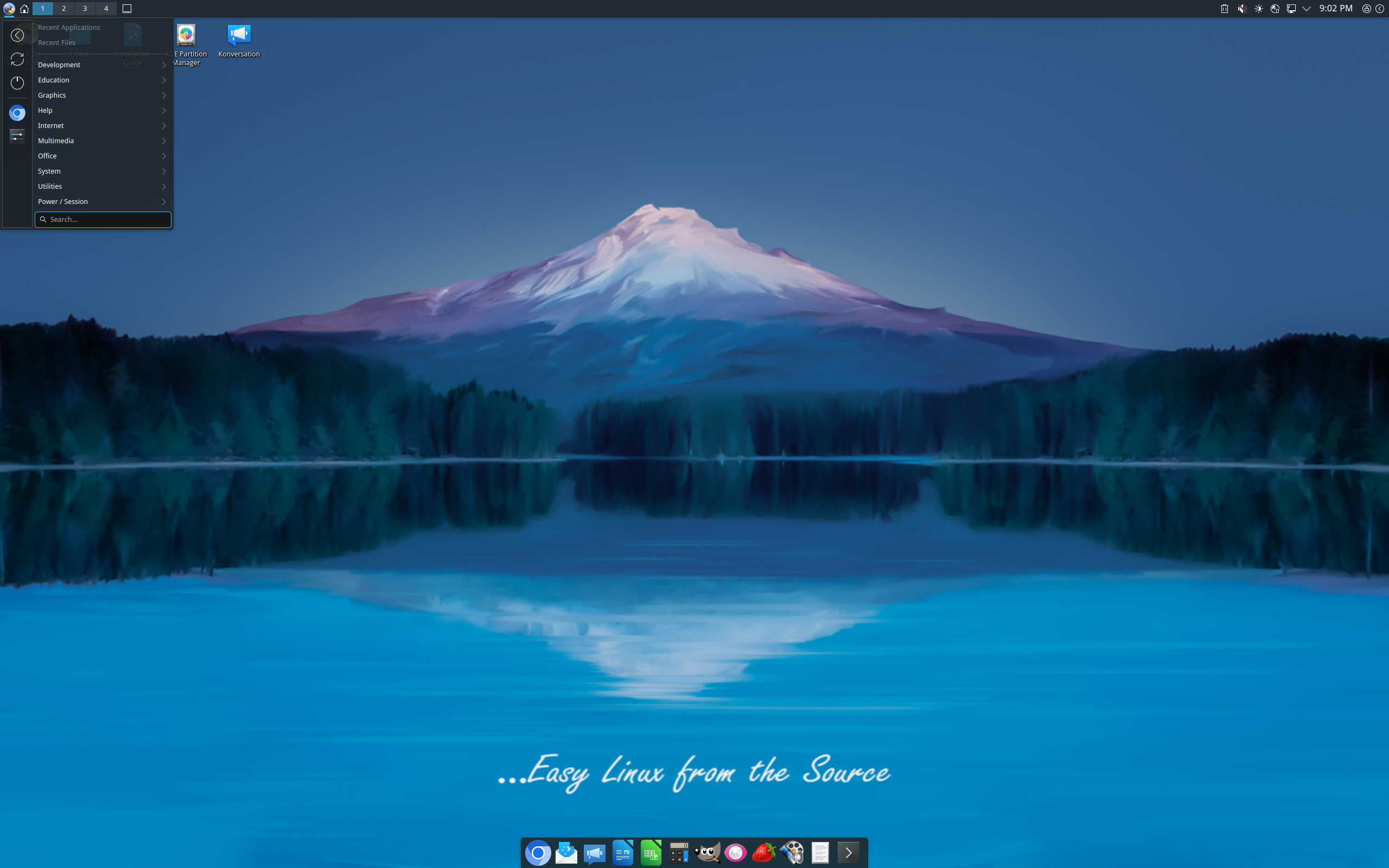Expand the Multimedia category

pyautogui.click(x=102, y=141)
